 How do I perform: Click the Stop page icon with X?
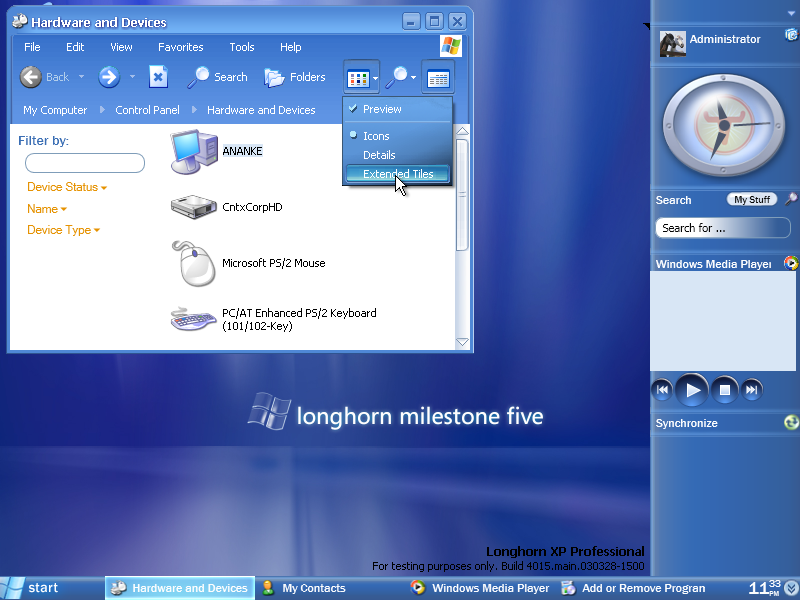click(158, 77)
